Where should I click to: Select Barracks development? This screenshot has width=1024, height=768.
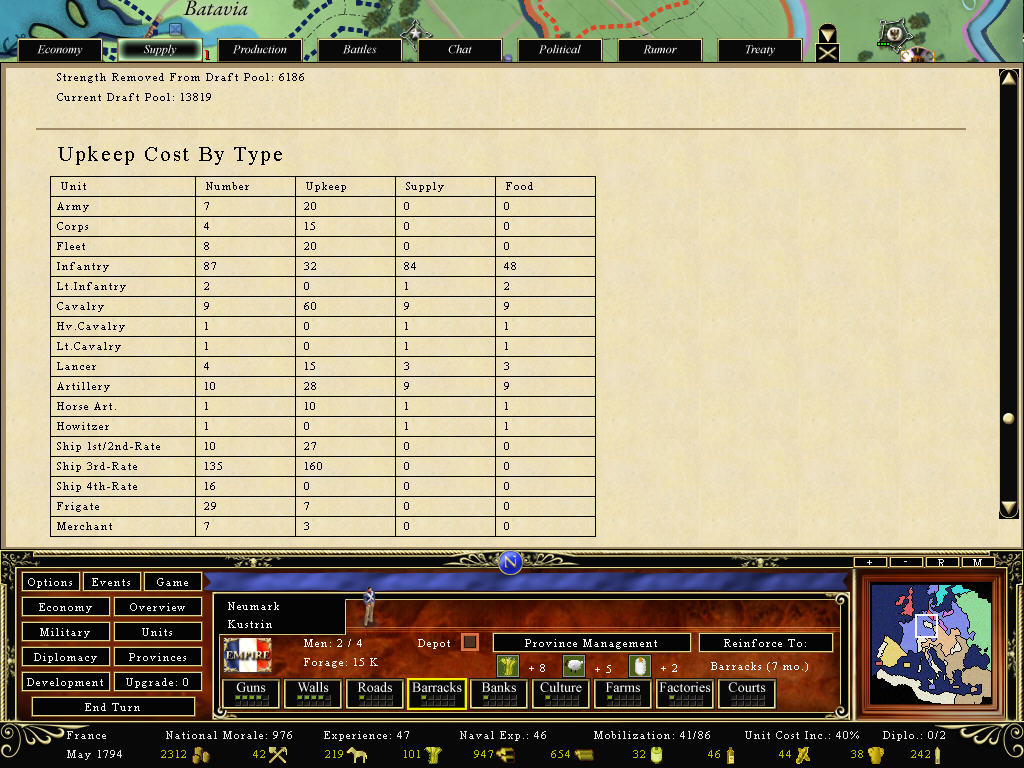tap(436, 694)
